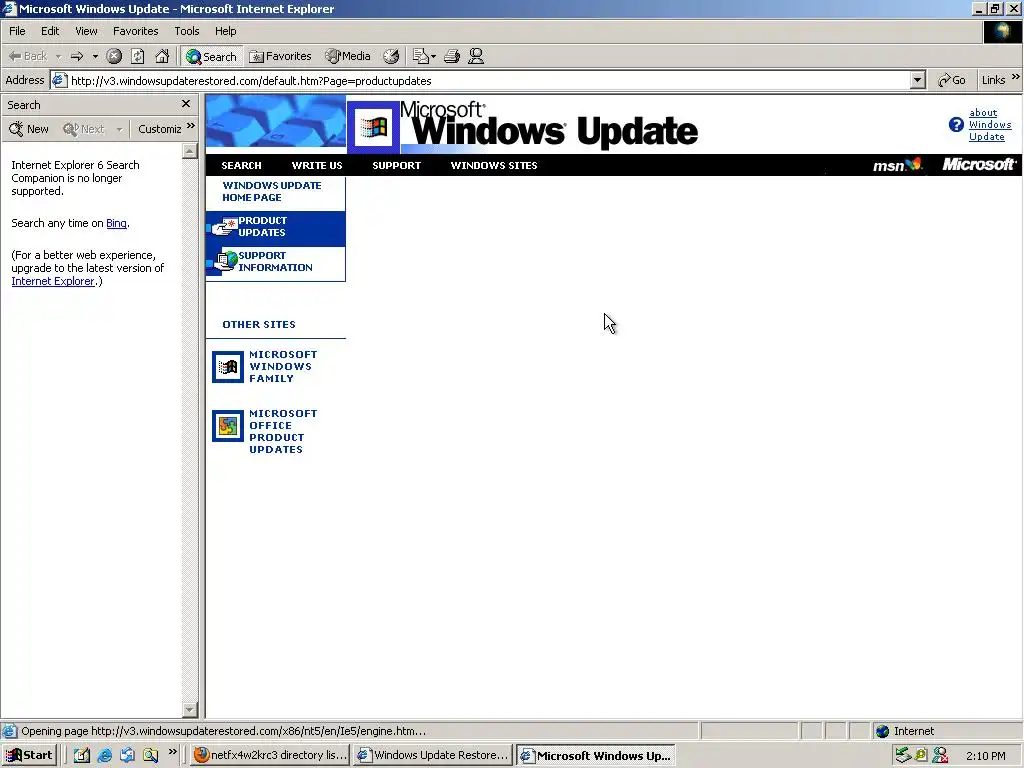Click Microsoft Office puzzle icon

(x=228, y=426)
